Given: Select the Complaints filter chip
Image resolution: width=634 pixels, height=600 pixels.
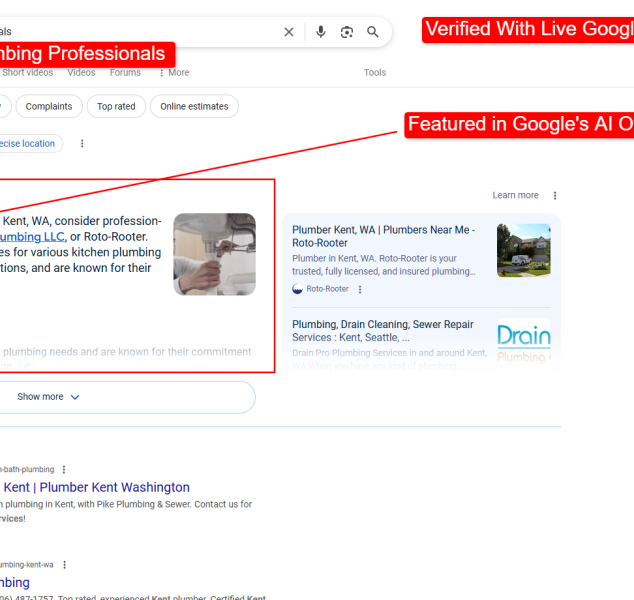Looking at the screenshot, I should pyautogui.click(x=49, y=106).
